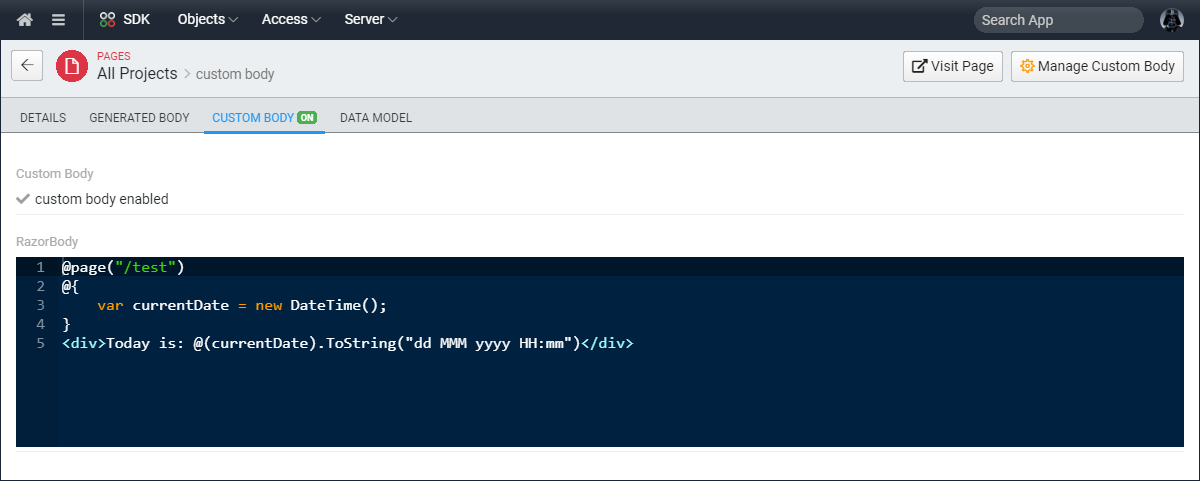Click the SDK four-circles logo icon
Image resolution: width=1200 pixels, height=481 pixels.
tap(107, 19)
